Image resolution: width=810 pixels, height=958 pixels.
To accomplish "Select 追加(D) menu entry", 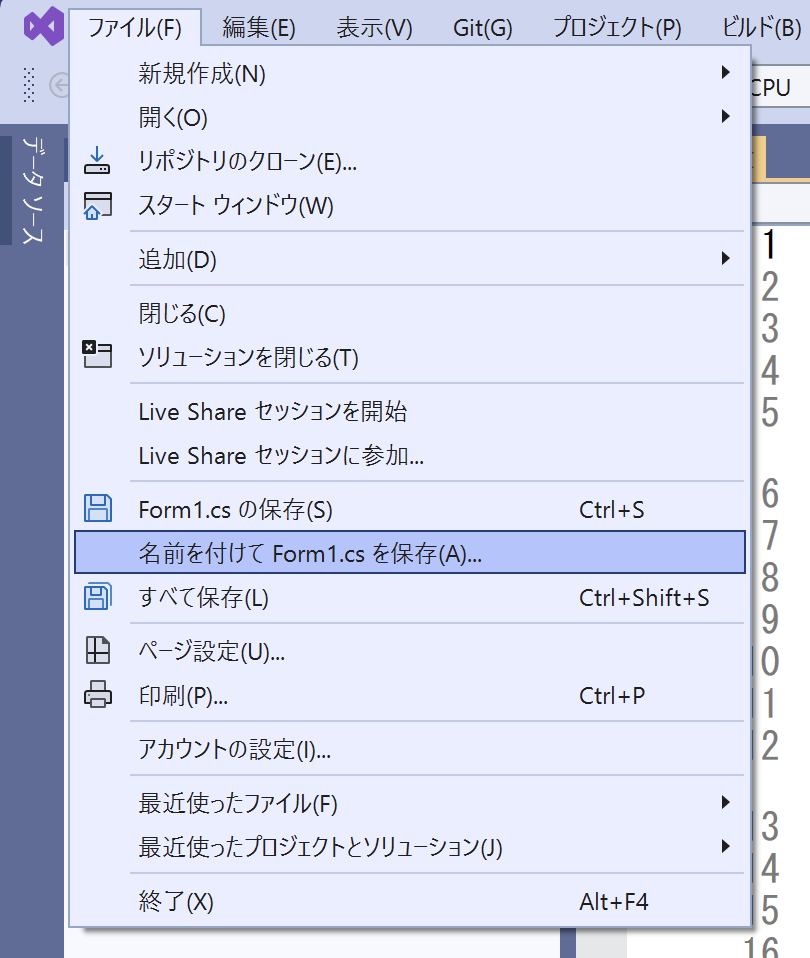I will click(x=410, y=259).
